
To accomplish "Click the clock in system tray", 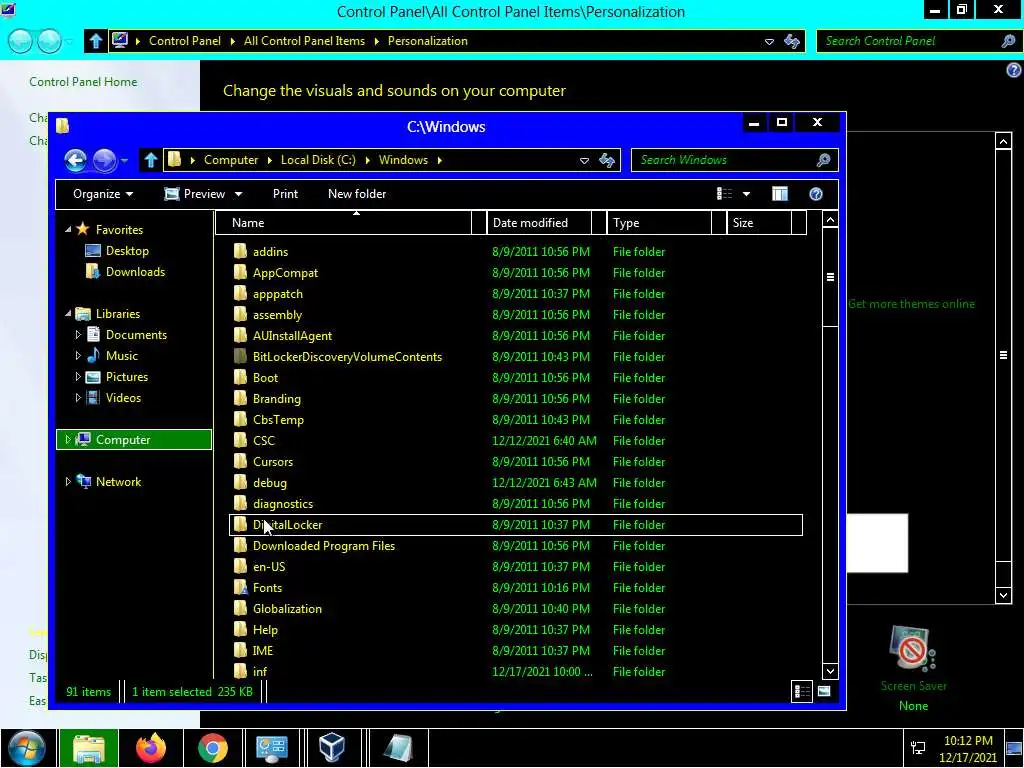I will click(968, 749).
